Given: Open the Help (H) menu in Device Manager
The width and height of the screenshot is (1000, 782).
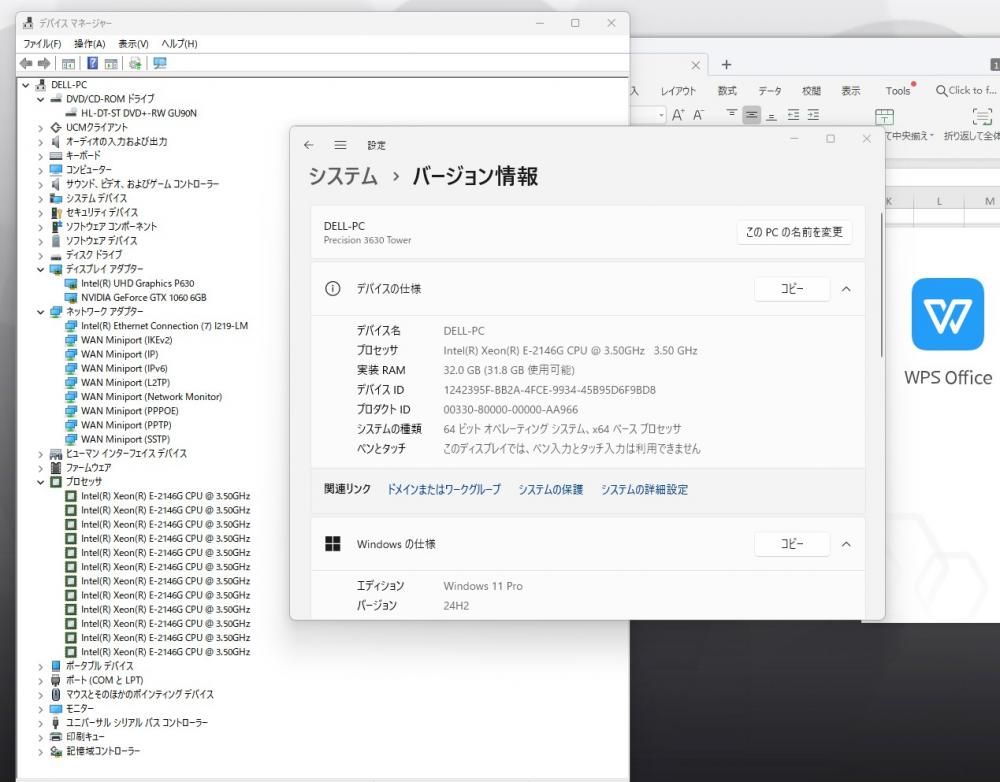Looking at the screenshot, I should coord(179,43).
